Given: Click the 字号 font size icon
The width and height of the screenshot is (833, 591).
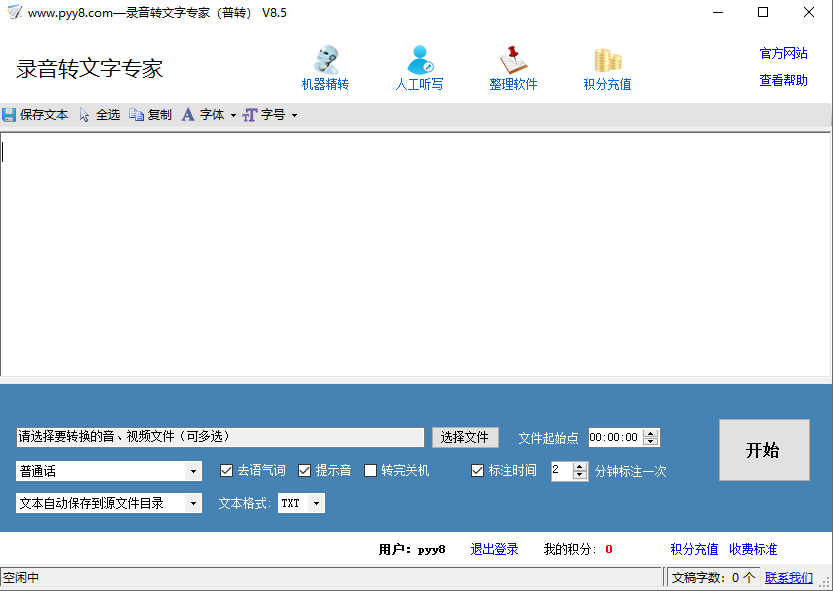Looking at the screenshot, I should 250,115.
